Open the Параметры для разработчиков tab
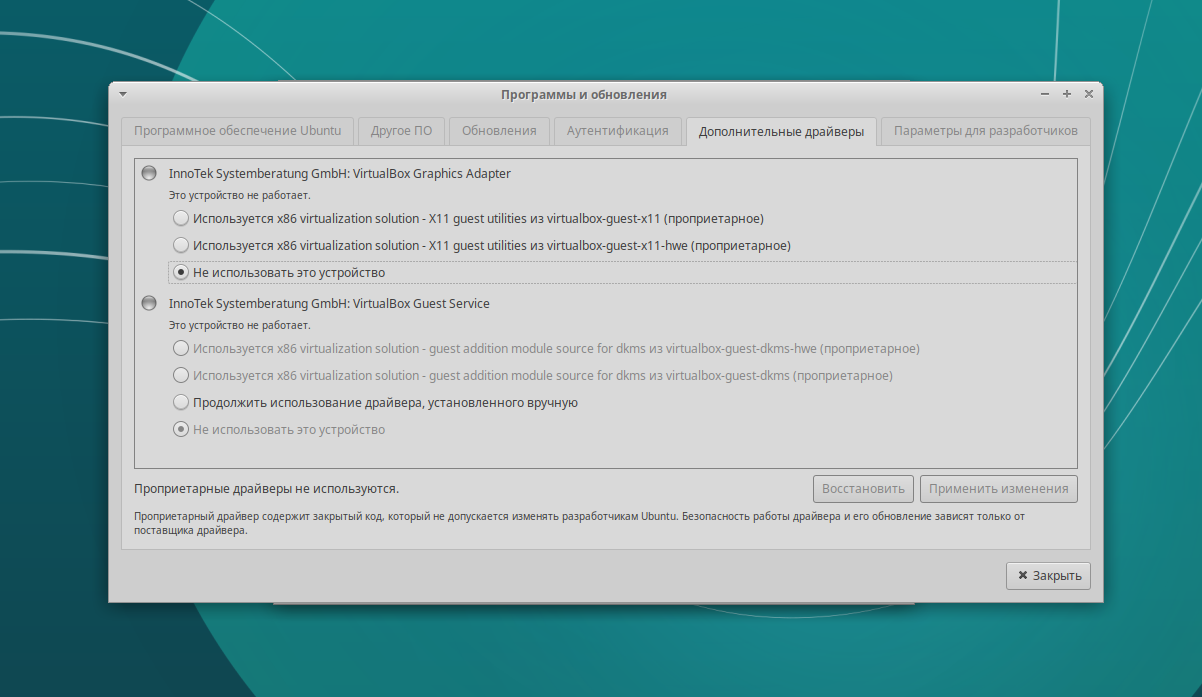1202x697 pixels. tap(986, 131)
